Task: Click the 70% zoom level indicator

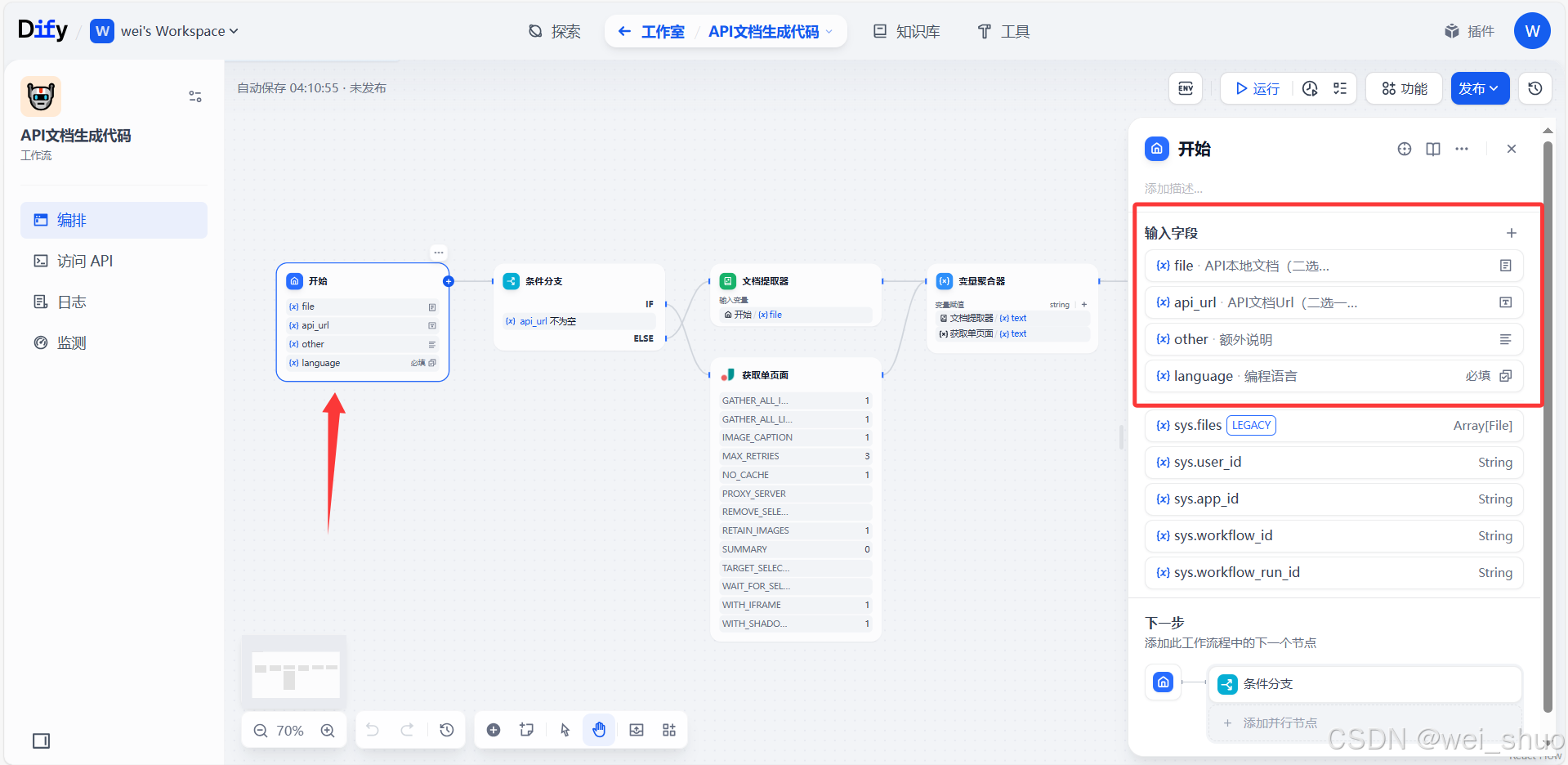Action: click(290, 730)
